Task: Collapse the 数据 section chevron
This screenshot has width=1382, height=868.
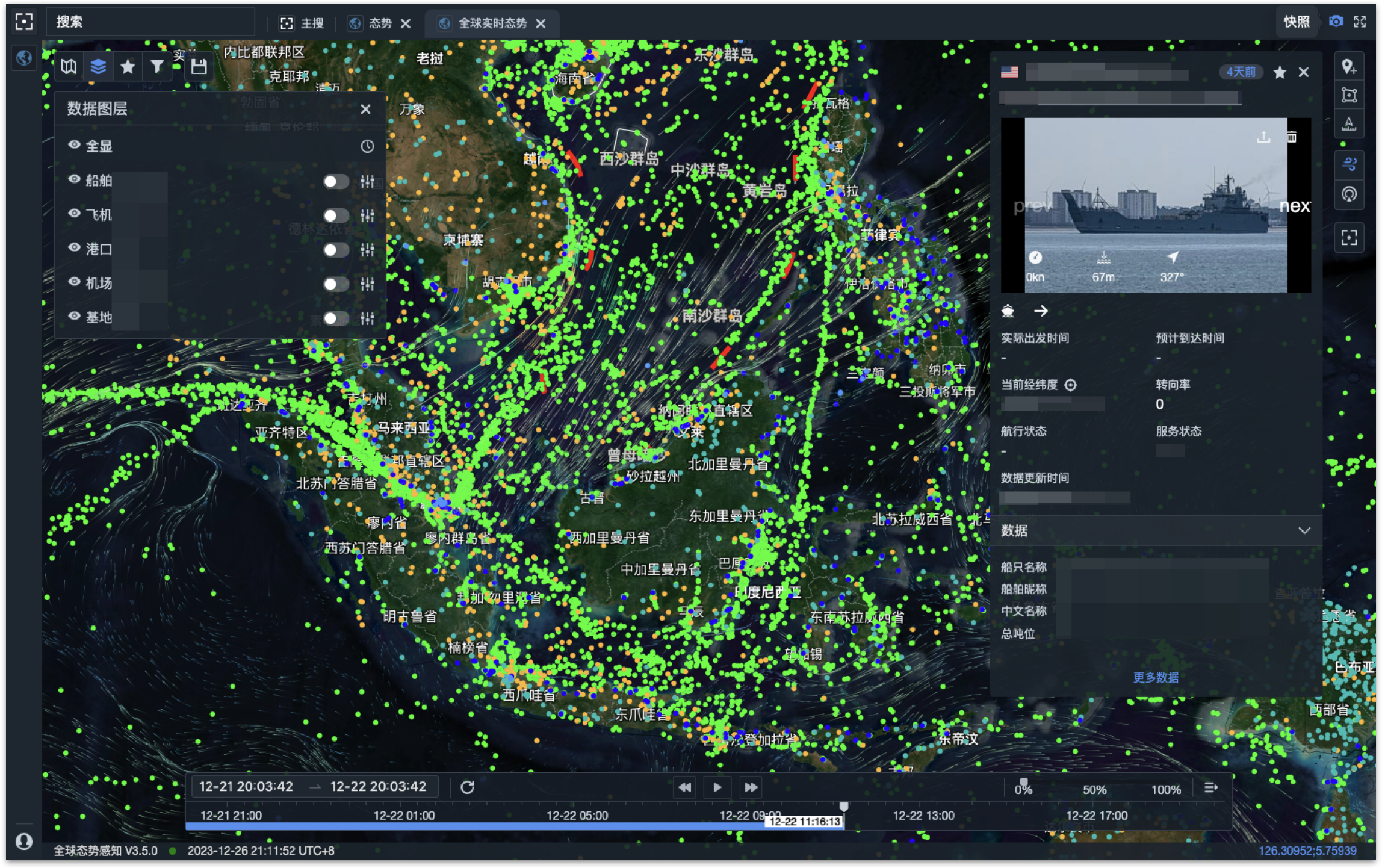Action: click(x=1304, y=530)
